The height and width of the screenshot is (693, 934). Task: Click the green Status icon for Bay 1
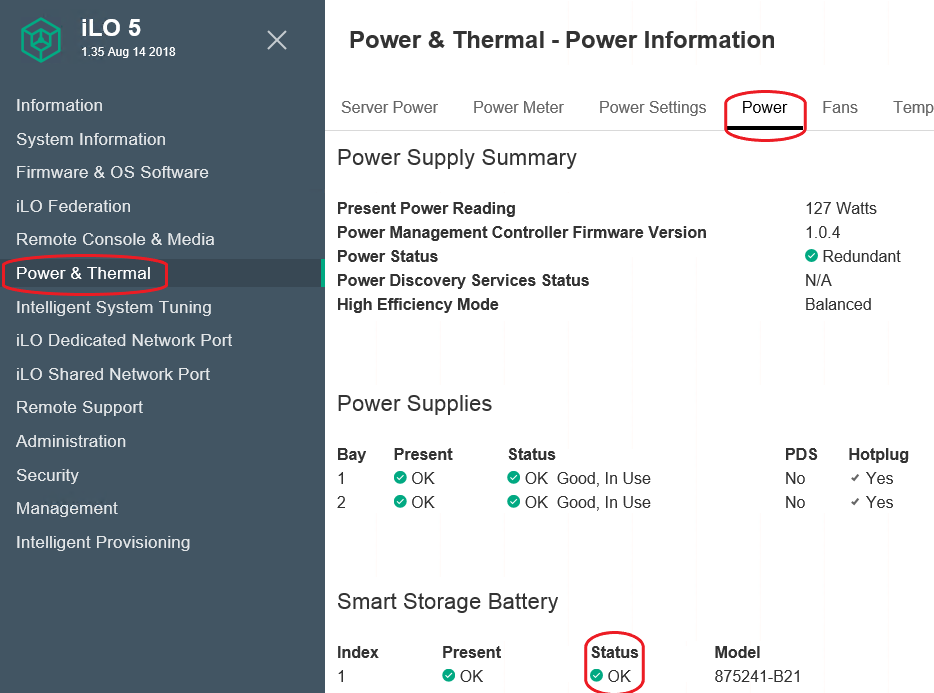(x=513, y=478)
